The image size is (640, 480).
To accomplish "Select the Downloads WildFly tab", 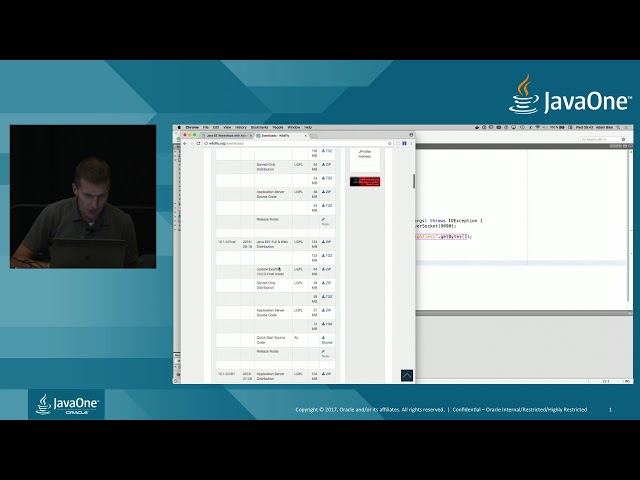I will tap(282, 136).
